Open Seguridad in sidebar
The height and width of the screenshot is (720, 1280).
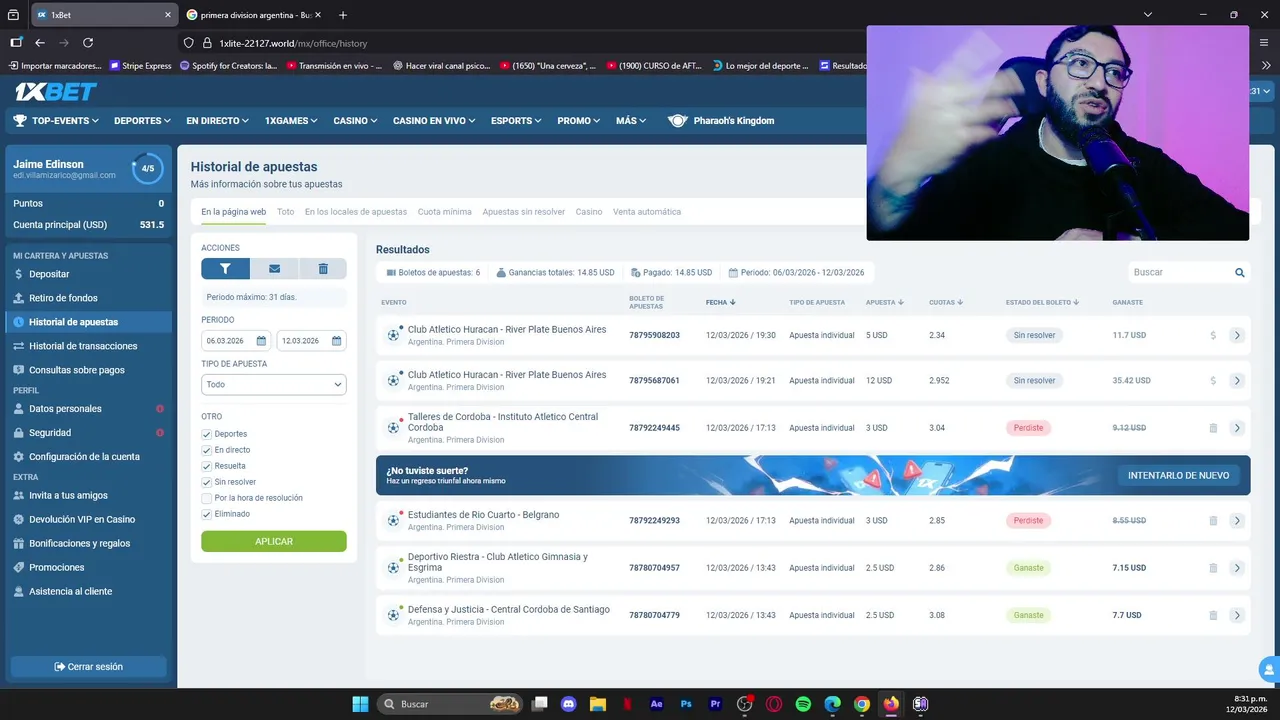click(50, 433)
